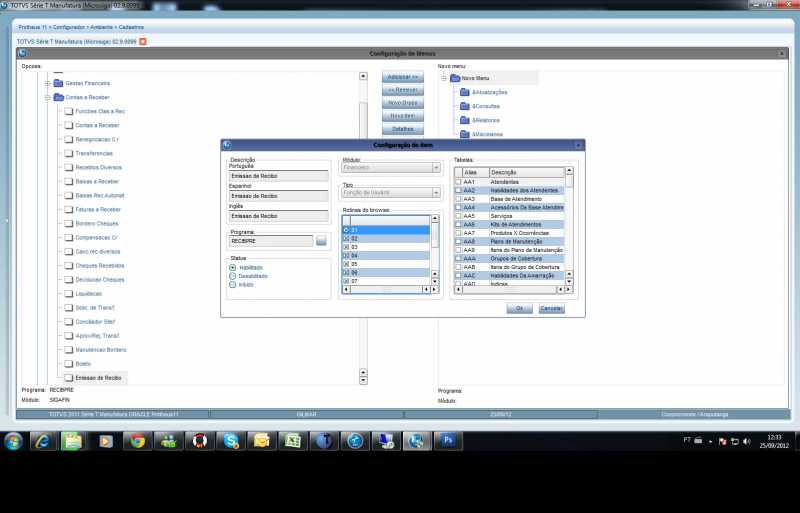Click the &Relatorios folder icon
The image size is (800, 513).
(465, 120)
